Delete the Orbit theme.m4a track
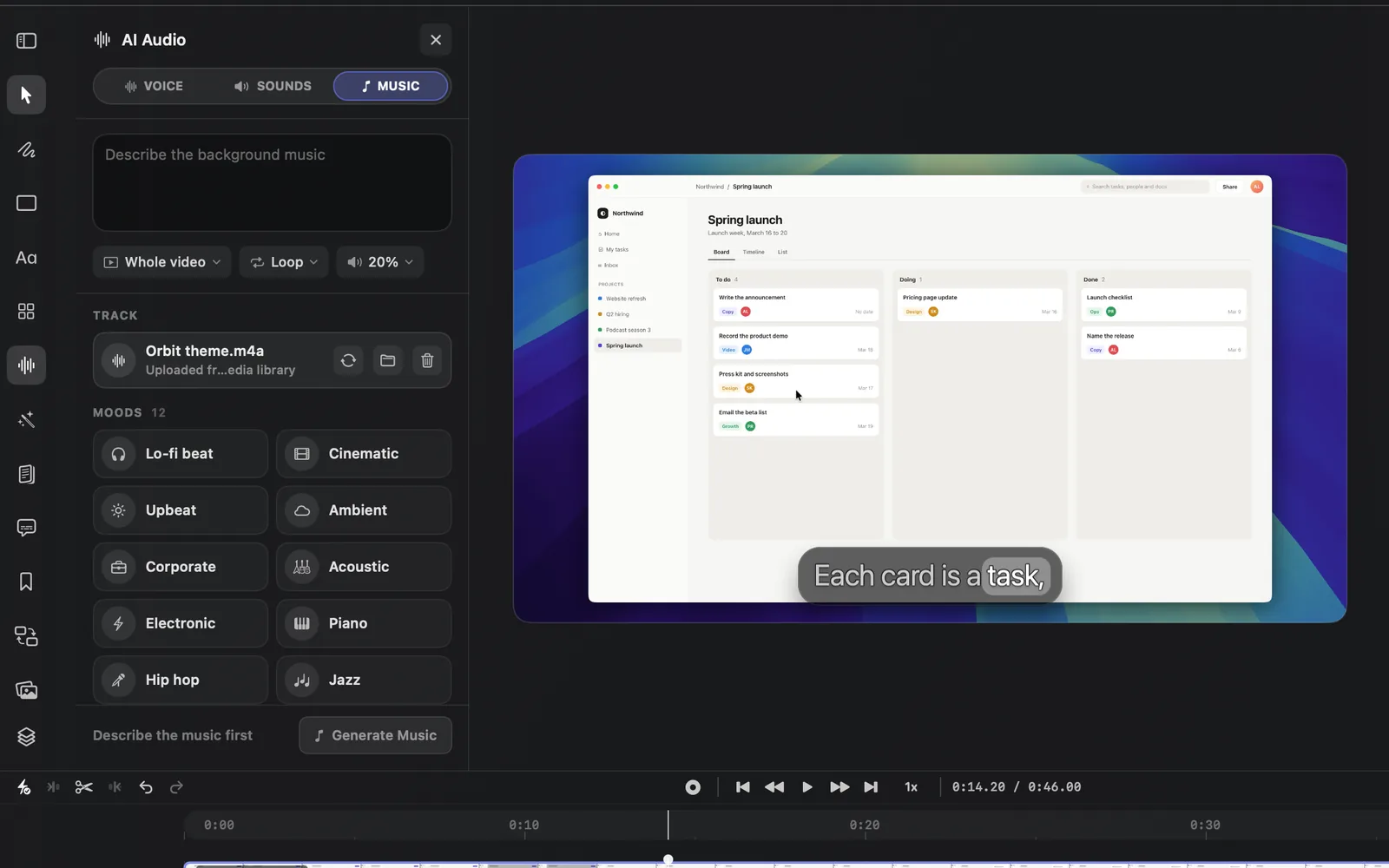This screenshot has width=1389, height=868. pos(427,360)
